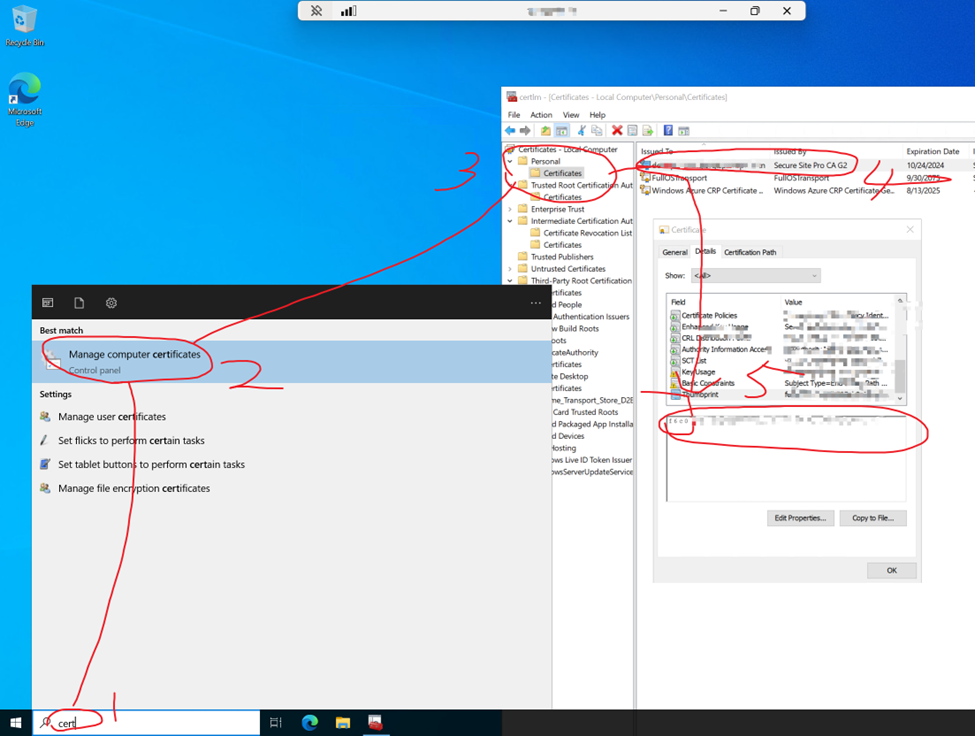Click the Up One Level folder icon

coord(546,131)
